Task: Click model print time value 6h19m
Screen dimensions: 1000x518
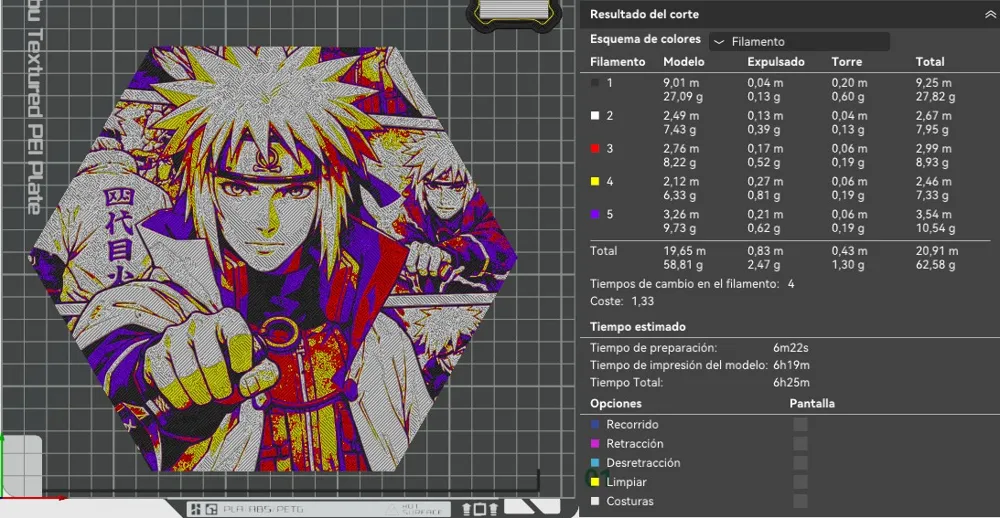Action: tap(791, 366)
